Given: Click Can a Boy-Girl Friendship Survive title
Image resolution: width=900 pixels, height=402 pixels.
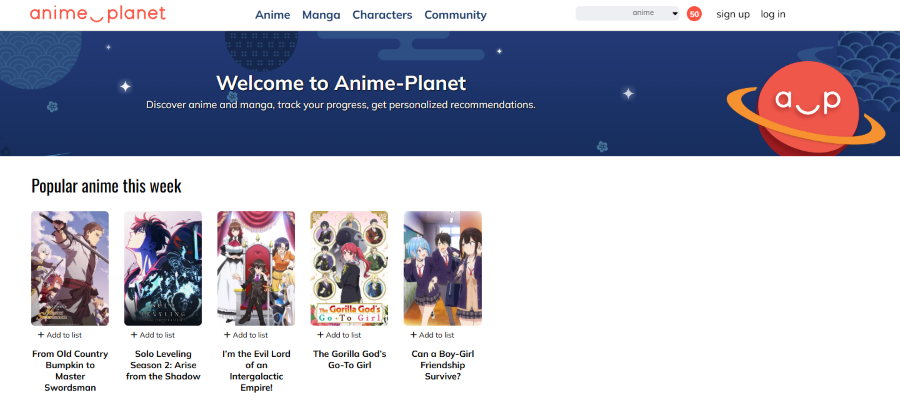Looking at the screenshot, I should click(443, 365).
